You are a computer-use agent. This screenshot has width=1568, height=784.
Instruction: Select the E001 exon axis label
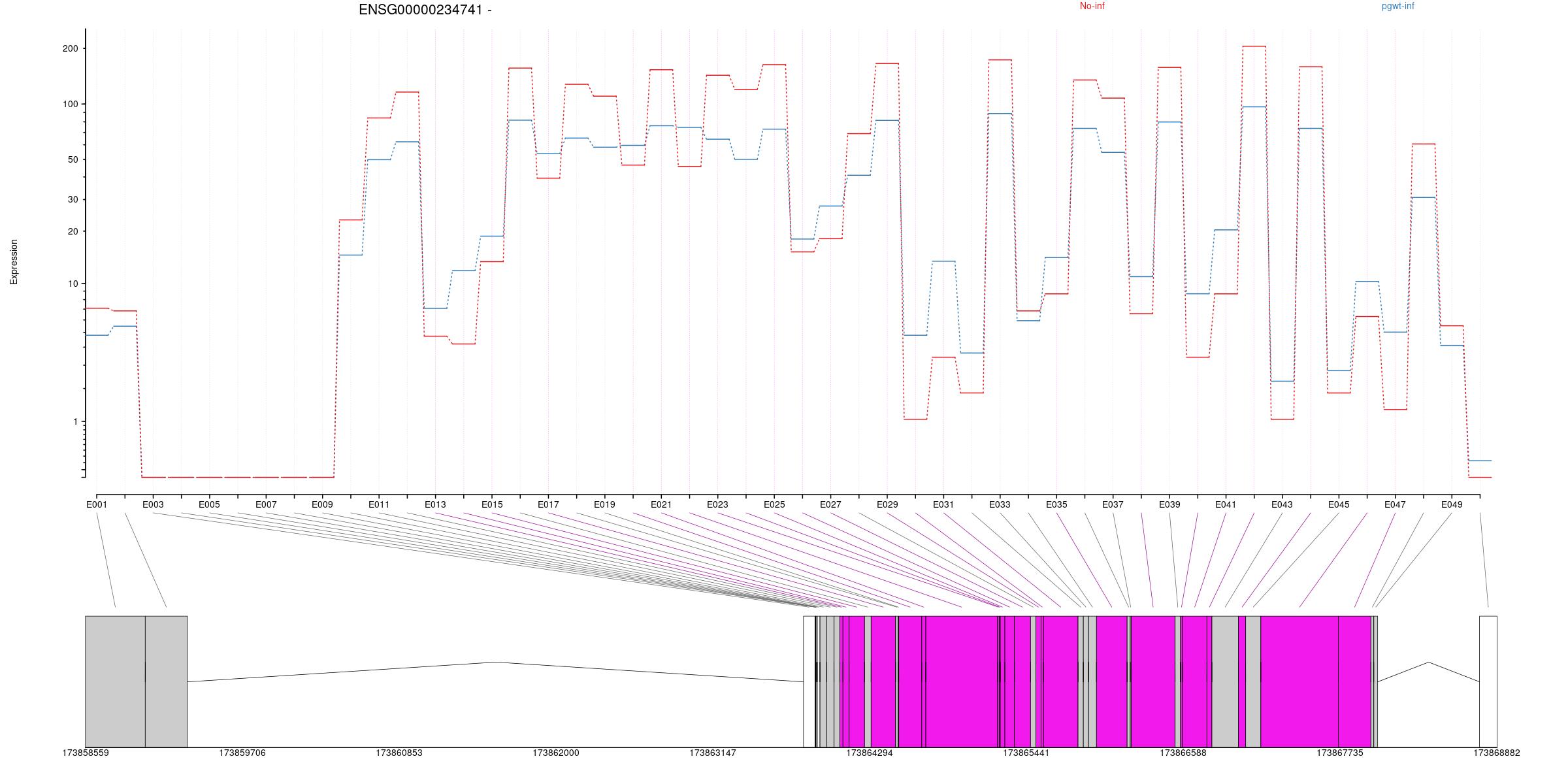click(x=97, y=504)
